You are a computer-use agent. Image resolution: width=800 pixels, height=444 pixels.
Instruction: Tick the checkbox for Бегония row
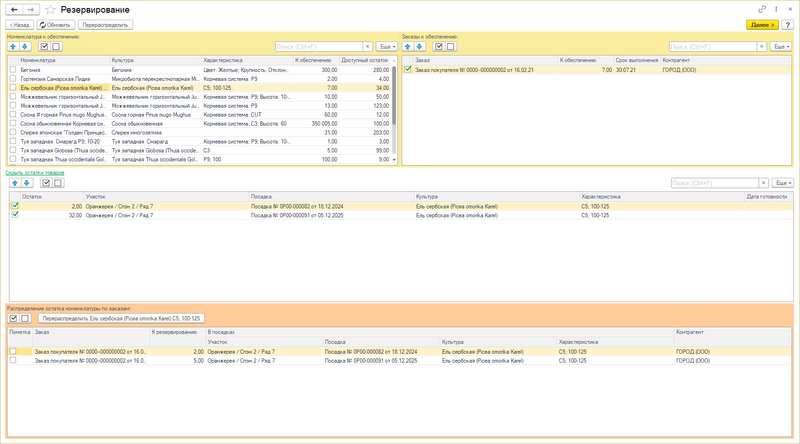tap(13, 70)
